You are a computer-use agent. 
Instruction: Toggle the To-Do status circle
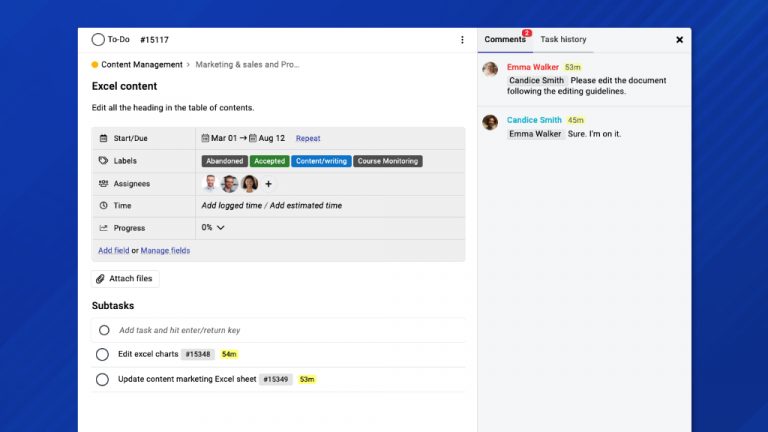coord(98,40)
